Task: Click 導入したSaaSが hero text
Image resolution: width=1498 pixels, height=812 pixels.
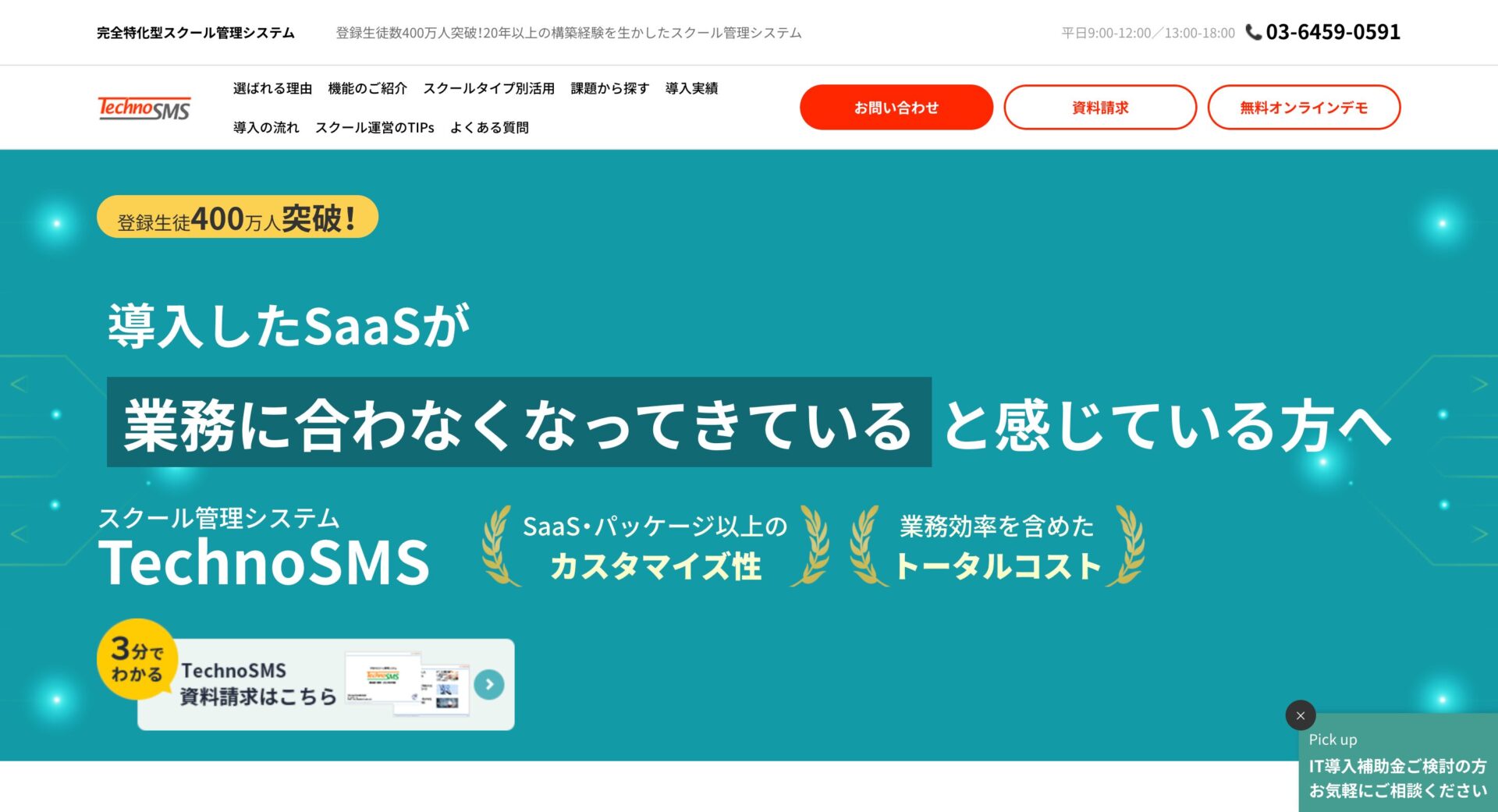Action: pyautogui.click(x=289, y=325)
